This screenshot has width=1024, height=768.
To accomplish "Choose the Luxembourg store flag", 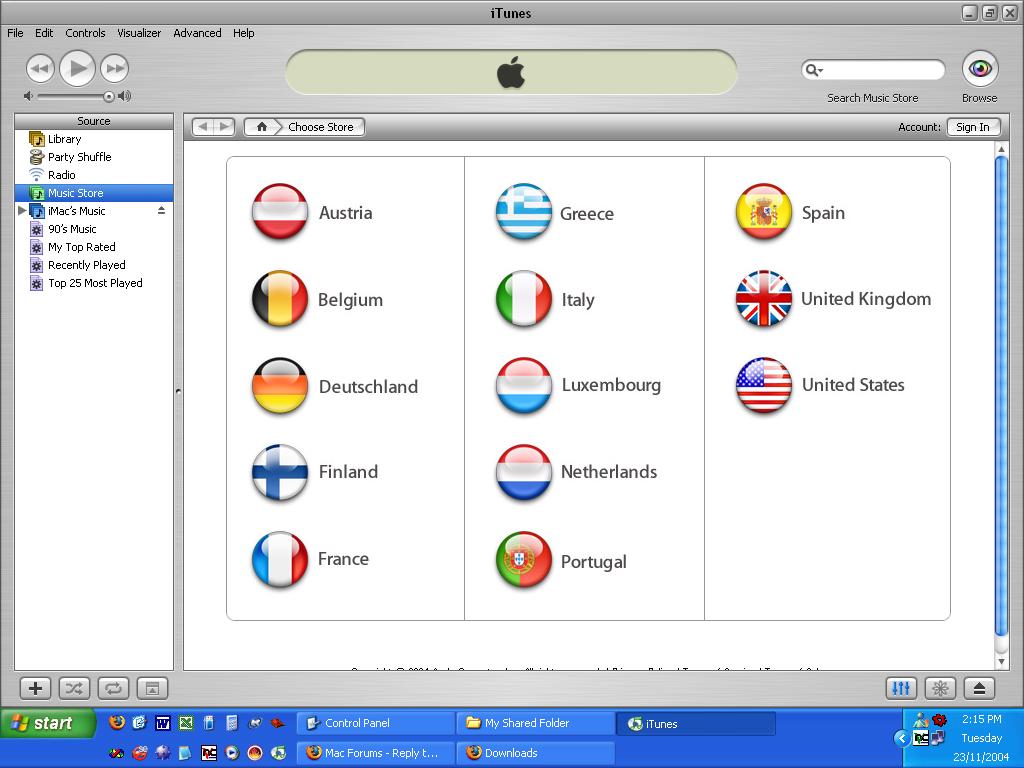I will pyautogui.click(x=524, y=385).
